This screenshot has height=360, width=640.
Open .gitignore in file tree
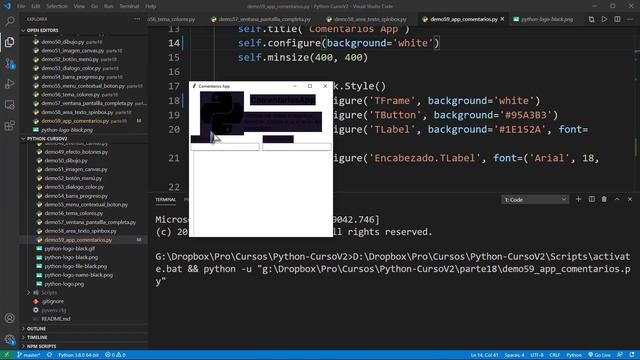click(x=52, y=302)
